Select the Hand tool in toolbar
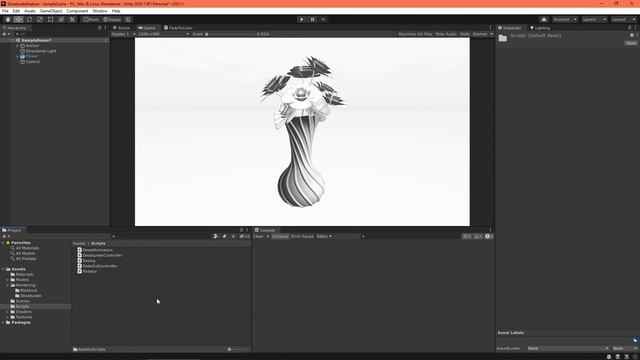Image resolution: width=640 pixels, height=360 pixels. [8, 19]
